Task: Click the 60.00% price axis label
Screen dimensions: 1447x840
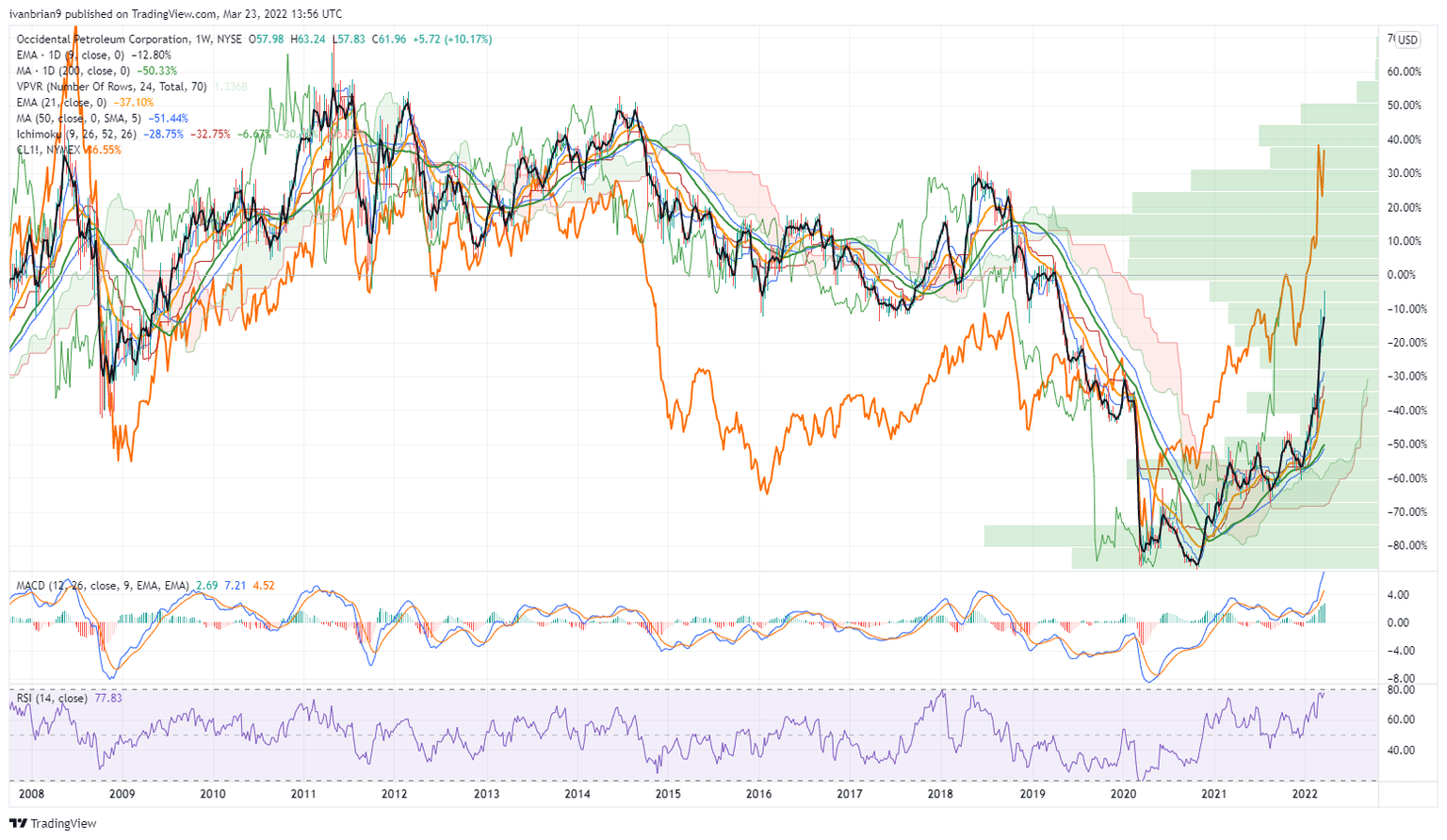Action: pos(1405,73)
